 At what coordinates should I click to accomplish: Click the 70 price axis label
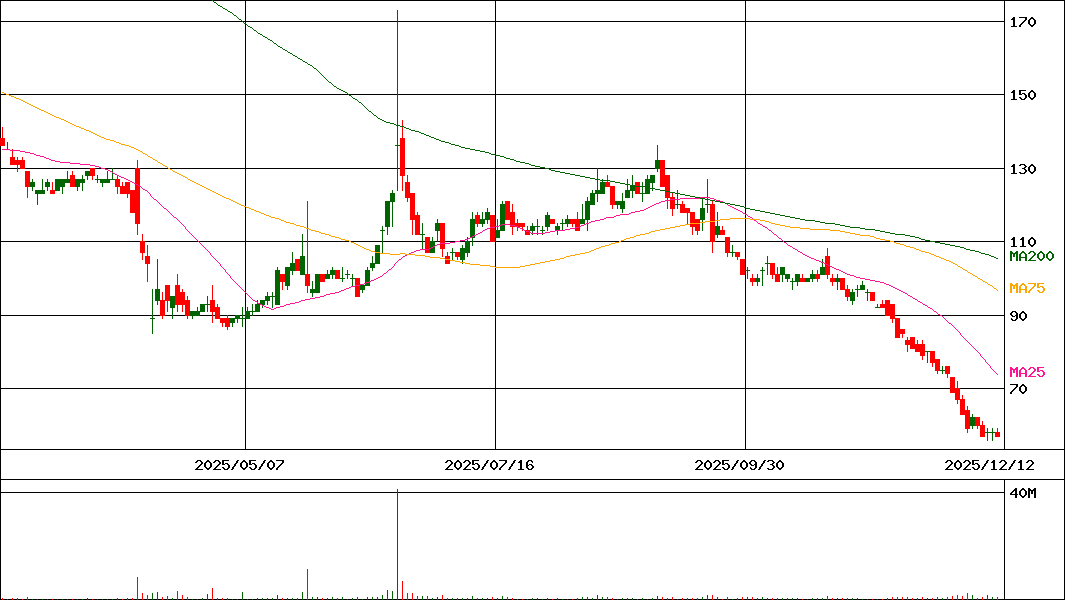1018,389
